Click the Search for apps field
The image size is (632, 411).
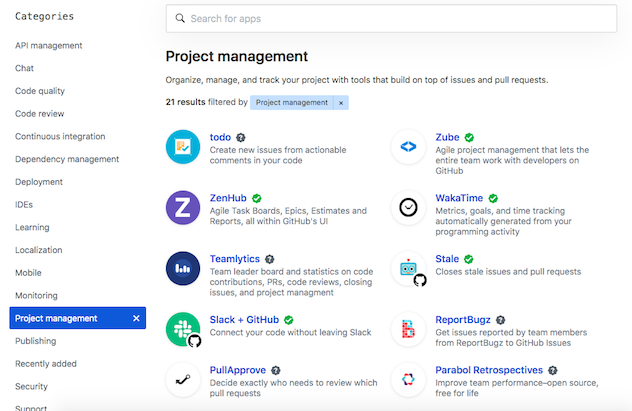click(391, 19)
